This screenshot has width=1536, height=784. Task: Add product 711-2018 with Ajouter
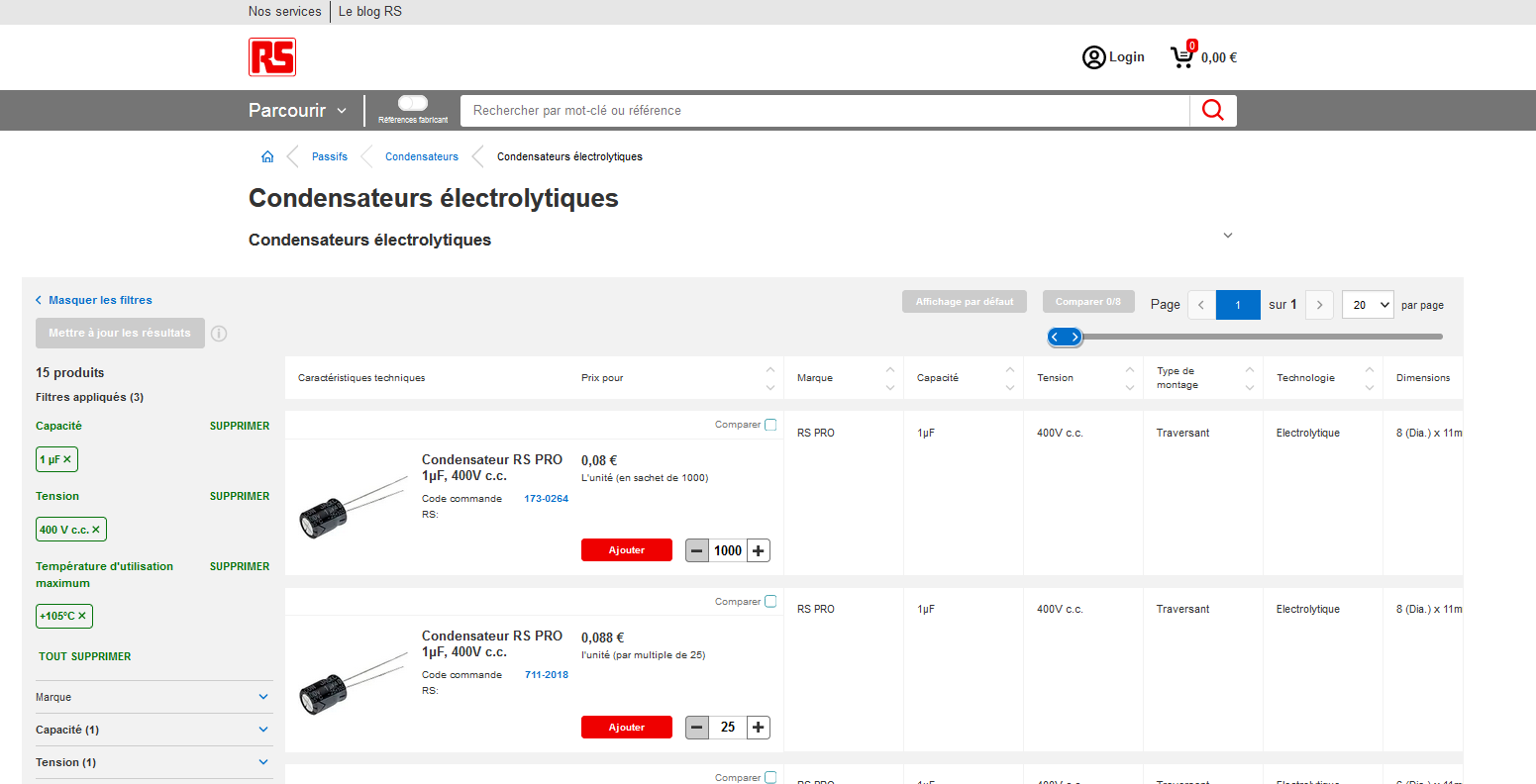(x=627, y=728)
